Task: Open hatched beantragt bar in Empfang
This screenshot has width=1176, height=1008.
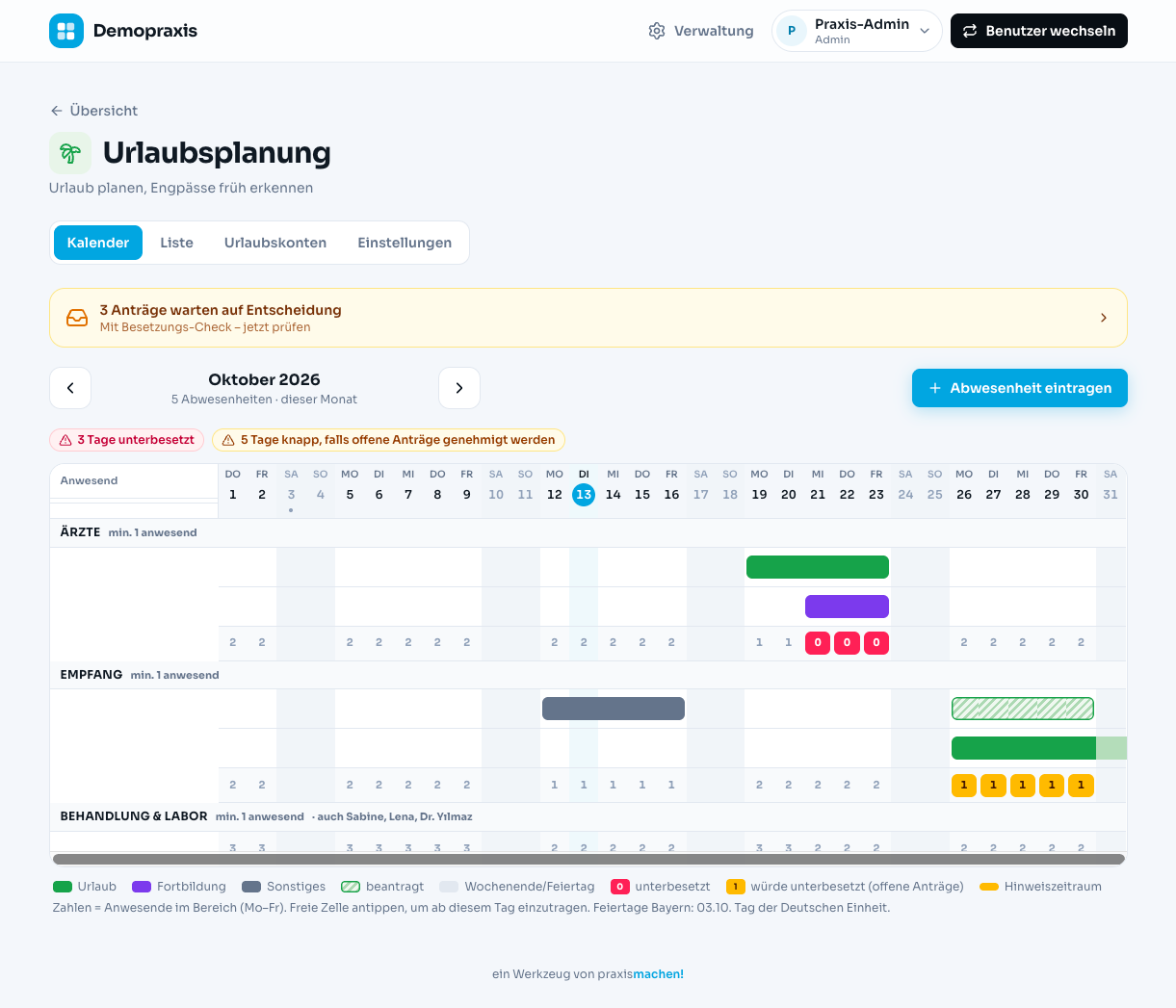Action: [x=1023, y=709]
